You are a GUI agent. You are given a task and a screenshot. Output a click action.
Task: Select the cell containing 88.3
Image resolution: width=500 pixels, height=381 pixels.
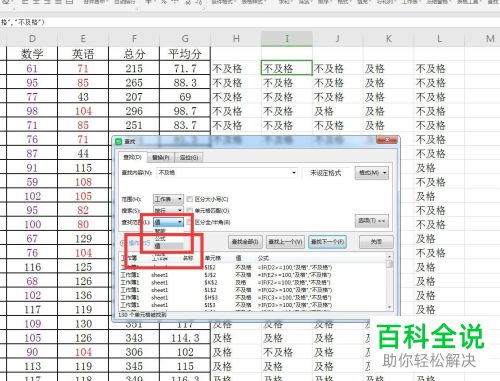(x=185, y=83)
